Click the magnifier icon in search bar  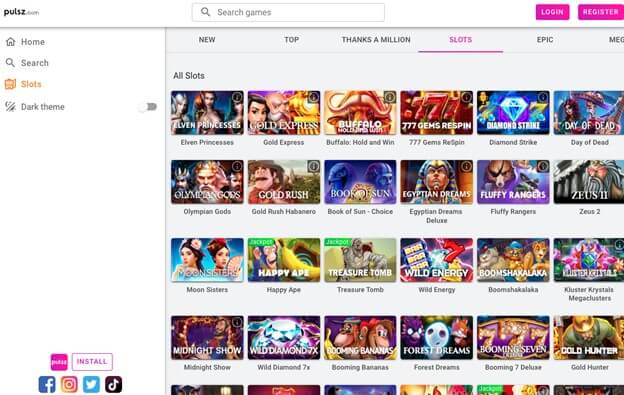click(x=205, y=12)
